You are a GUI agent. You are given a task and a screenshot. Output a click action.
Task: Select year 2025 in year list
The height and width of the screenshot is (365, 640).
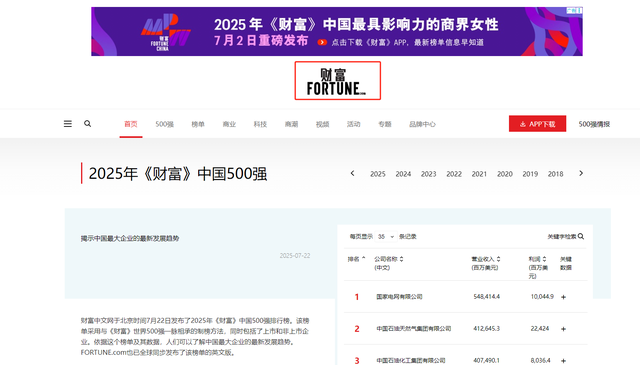378,174
